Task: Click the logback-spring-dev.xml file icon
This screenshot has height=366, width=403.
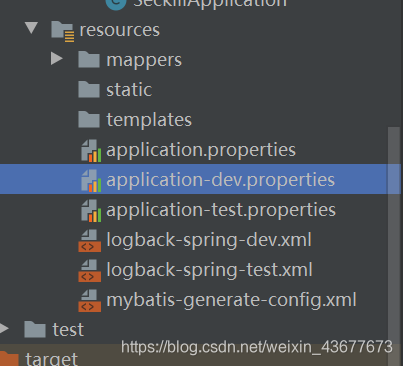Action: click(x=89, y=241)
